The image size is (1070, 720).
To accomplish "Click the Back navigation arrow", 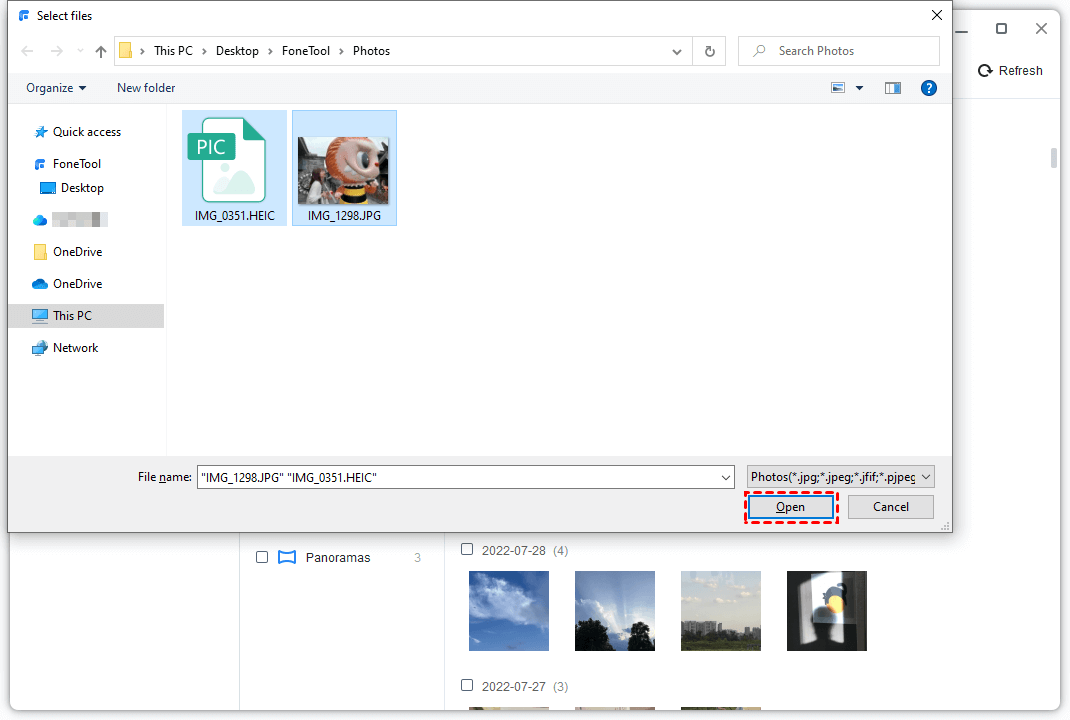I will coord(27,51).
